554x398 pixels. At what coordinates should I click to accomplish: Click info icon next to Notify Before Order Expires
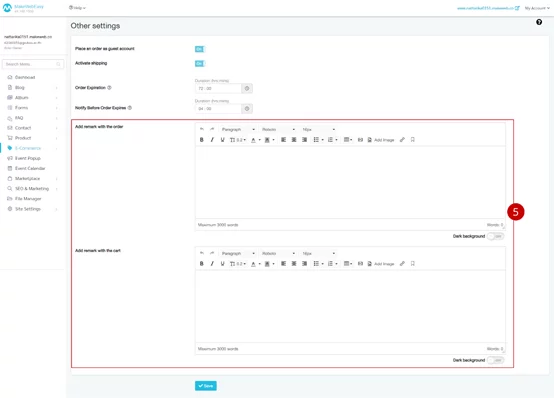[130, 107]
